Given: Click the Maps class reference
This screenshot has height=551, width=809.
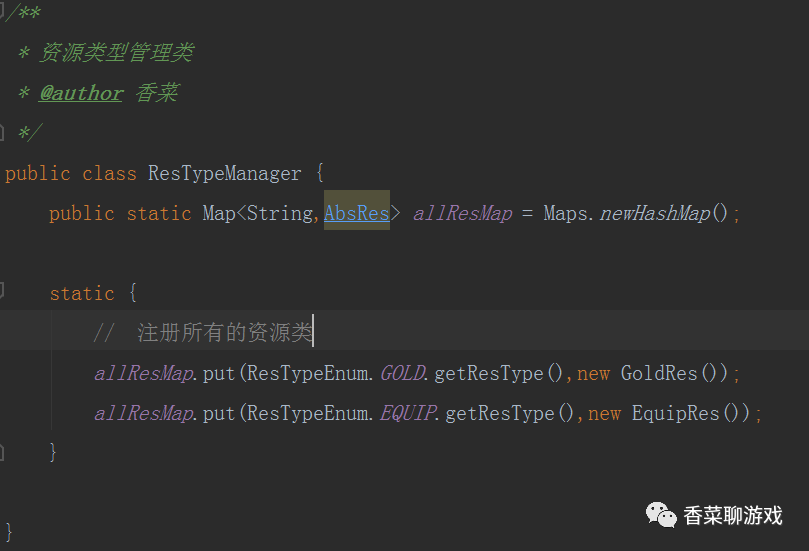Looking at the screenshot, I should 568,213.
